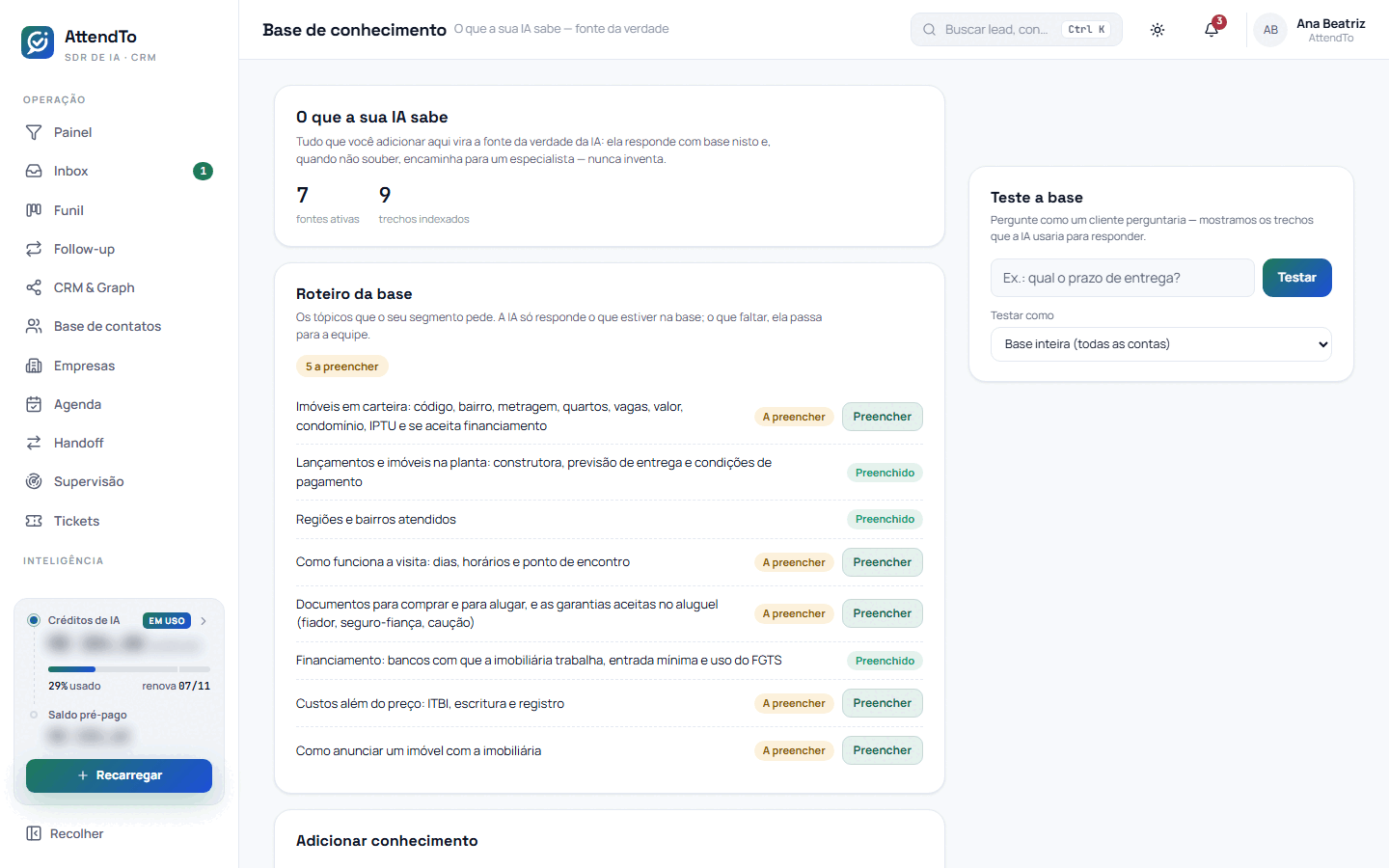This screenshot has height=868, width=1389.
Task: Click the "Preenchido" badge for Regiões e bairros atendidos
Action: [x=885, y=519]
